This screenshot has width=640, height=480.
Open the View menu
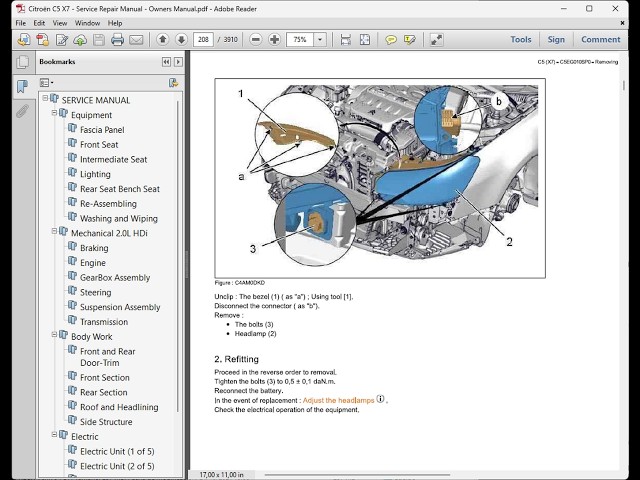point(60,23)
